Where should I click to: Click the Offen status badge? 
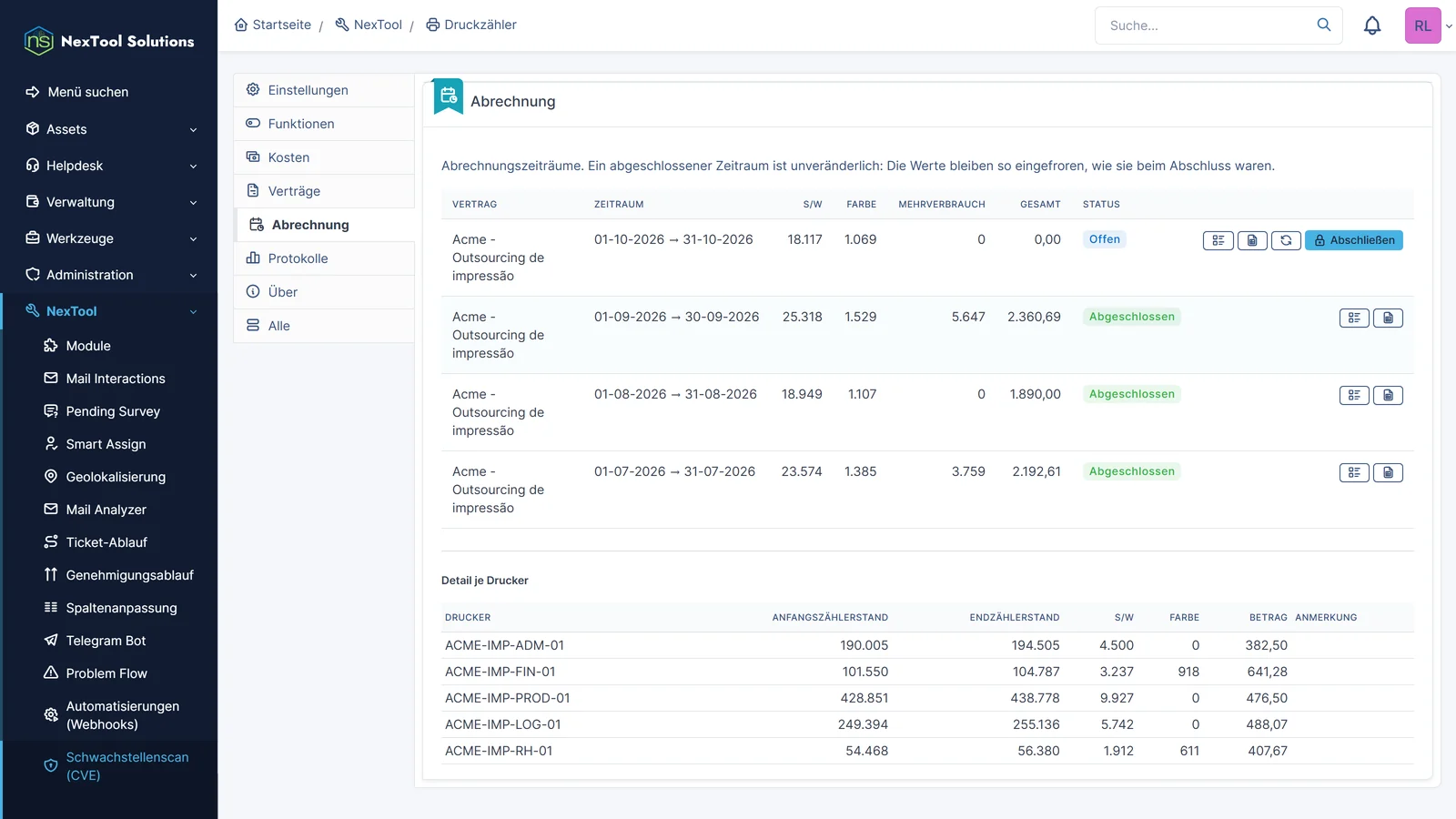coord(1105,239)
